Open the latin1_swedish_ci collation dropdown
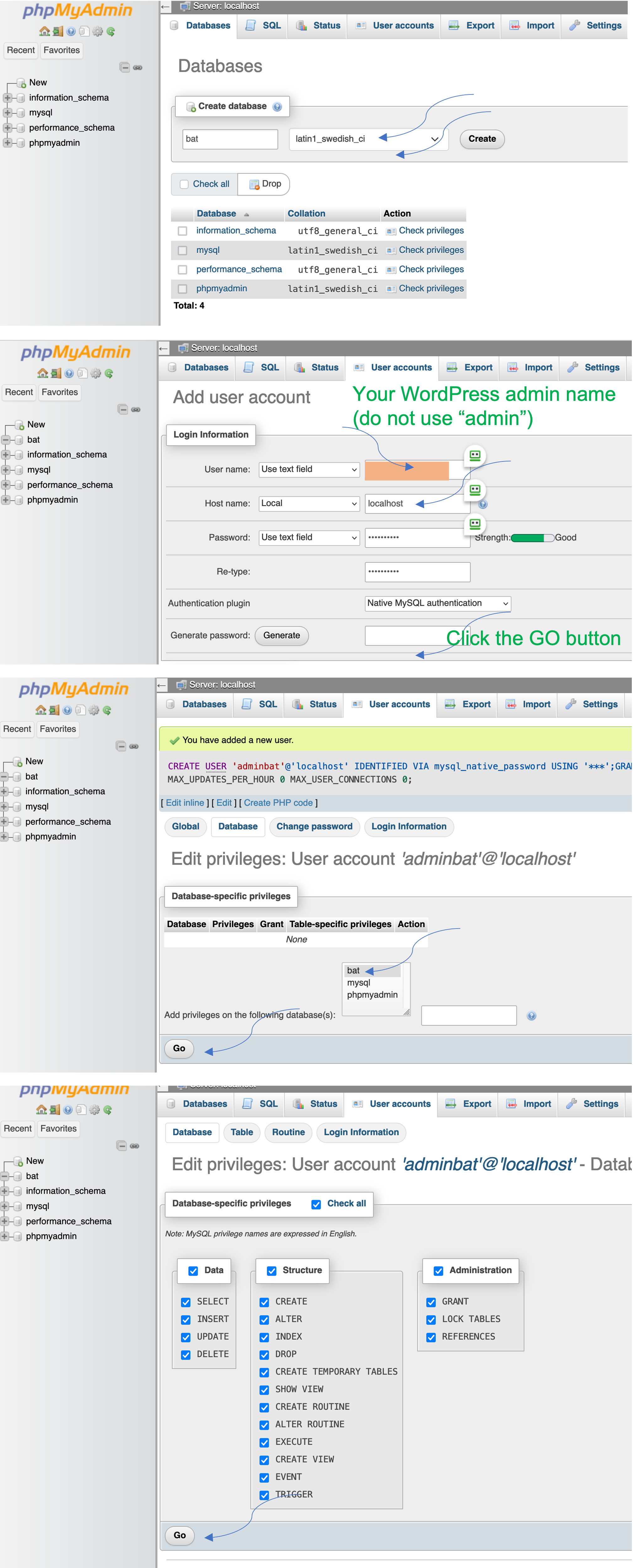 pyautogui.click(x=369, y=139)
